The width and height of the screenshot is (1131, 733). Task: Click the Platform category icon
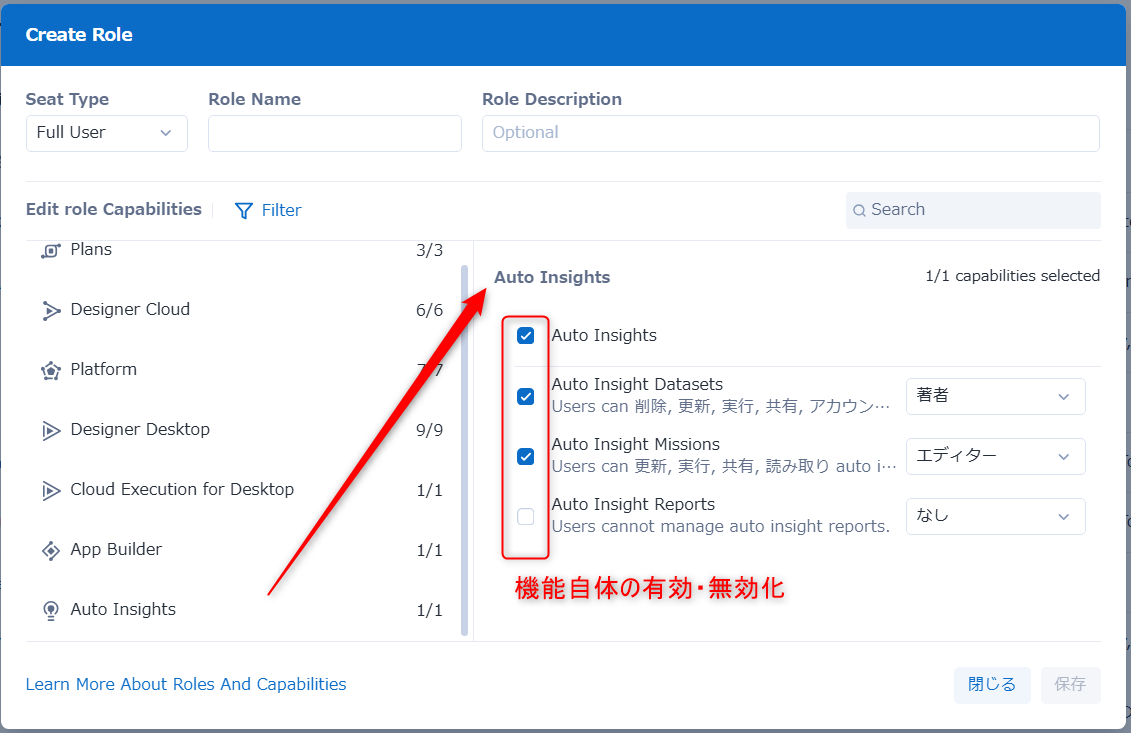pos(50,371)
